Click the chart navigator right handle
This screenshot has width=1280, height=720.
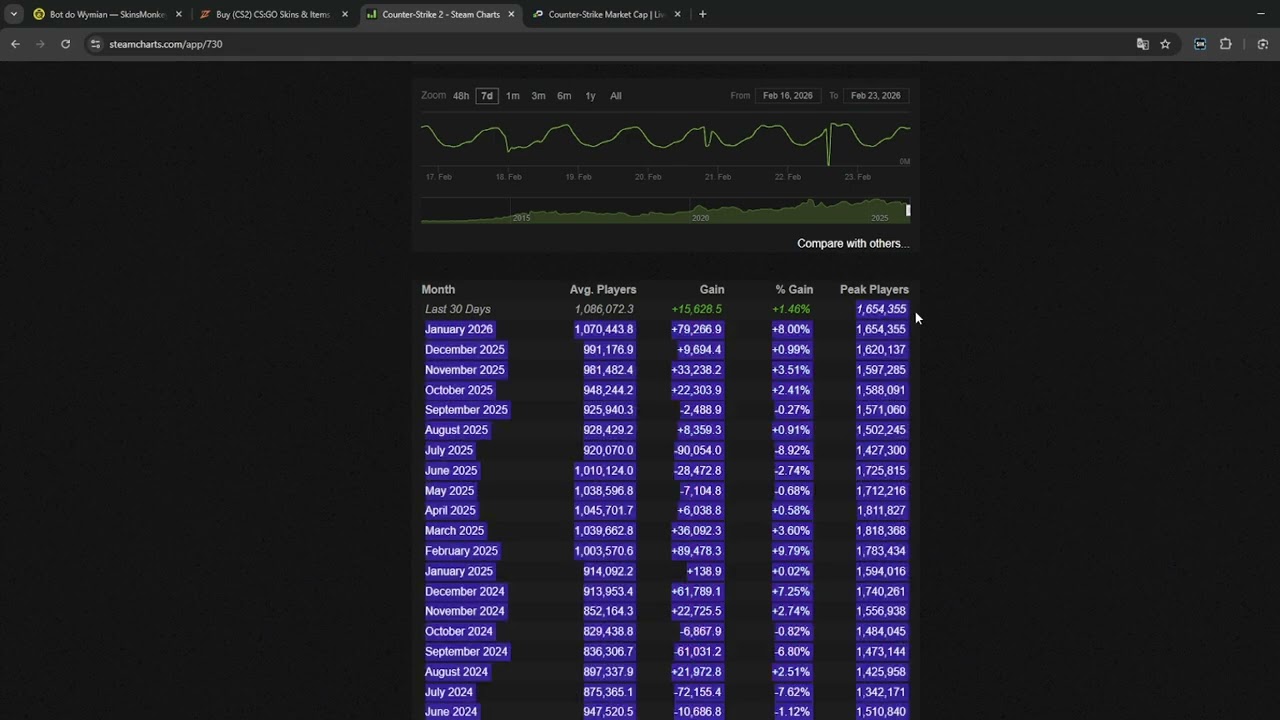pyautogui.click(x=908, y=210)
